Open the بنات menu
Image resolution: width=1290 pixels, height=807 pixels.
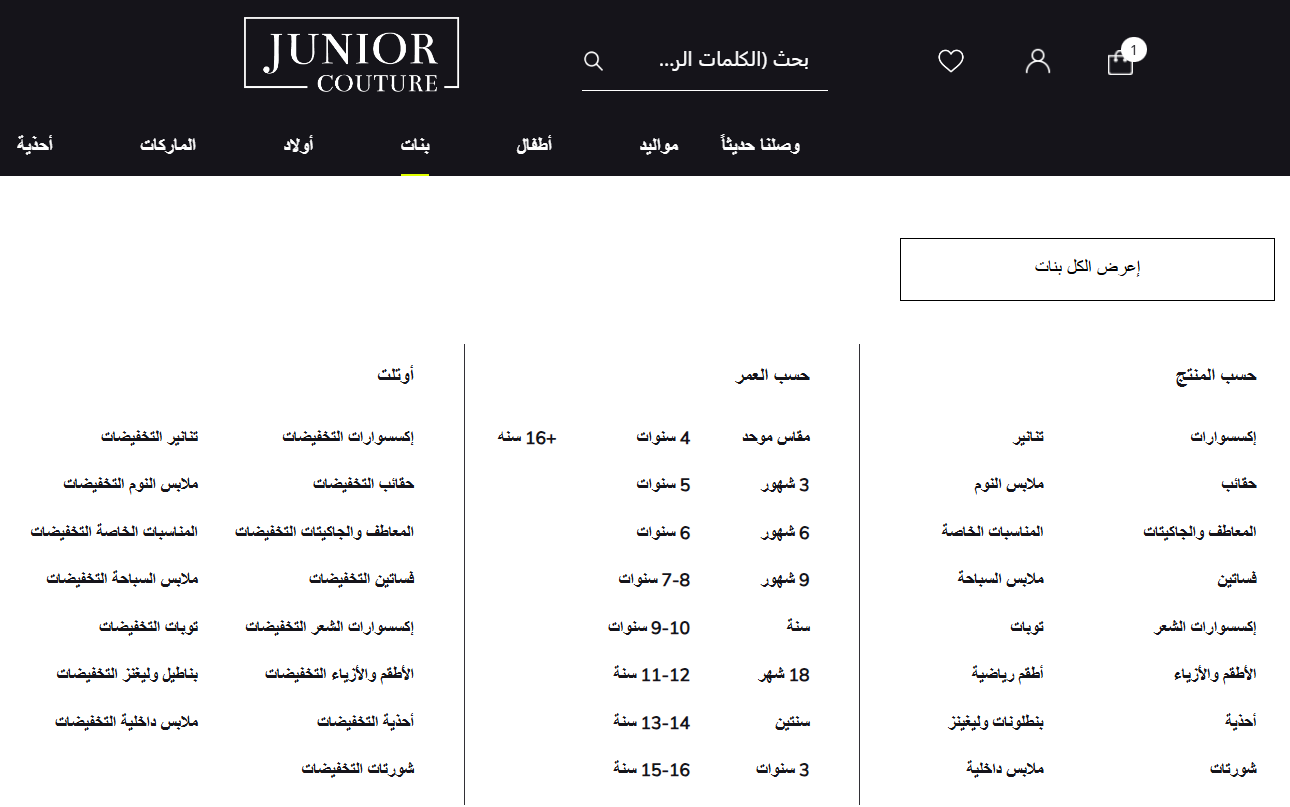coord(415,145)
